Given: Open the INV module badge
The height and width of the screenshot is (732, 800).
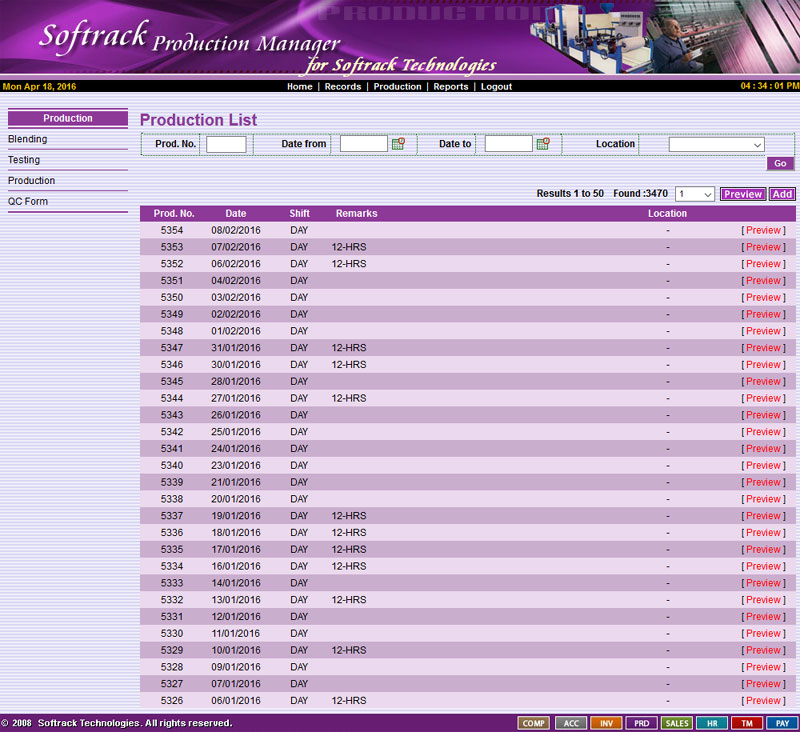Looking at the screenshot, I should click(605, 723).
